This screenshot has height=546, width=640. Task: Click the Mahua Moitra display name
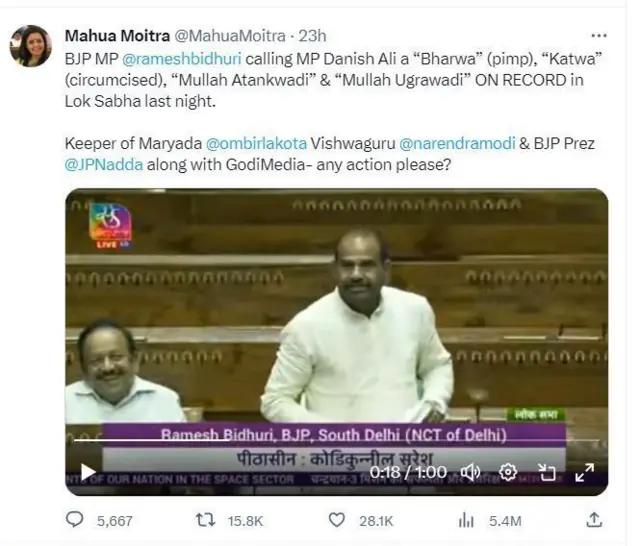[x=117, y=36]
